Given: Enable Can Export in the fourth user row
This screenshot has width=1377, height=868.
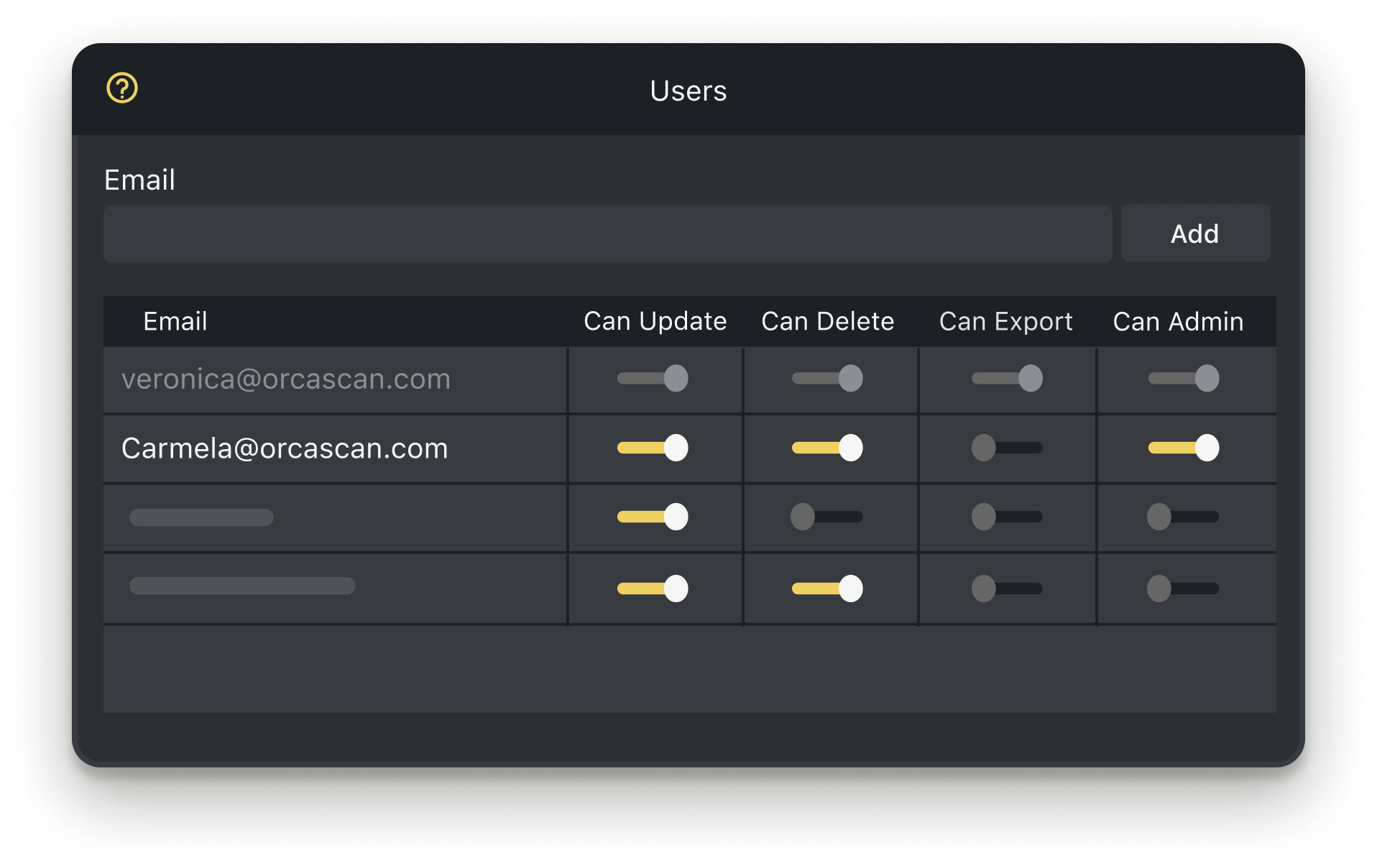Looking at the screenshot, I should pos(1006,587).
